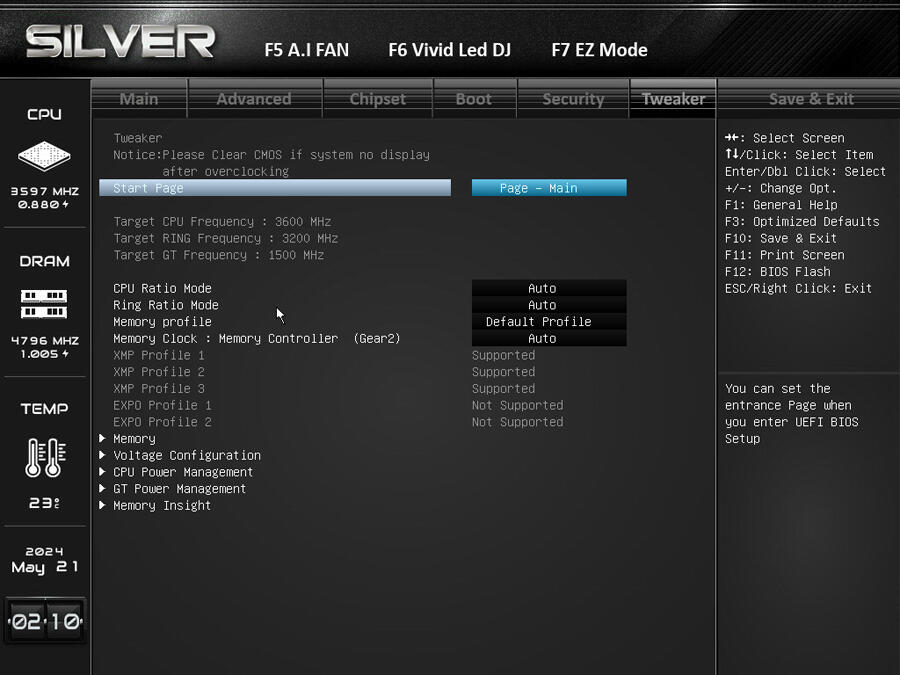Click the DRAM memory sticks icon
The height and width of the screenshot is (675, 900).
[x=44, y=304]
